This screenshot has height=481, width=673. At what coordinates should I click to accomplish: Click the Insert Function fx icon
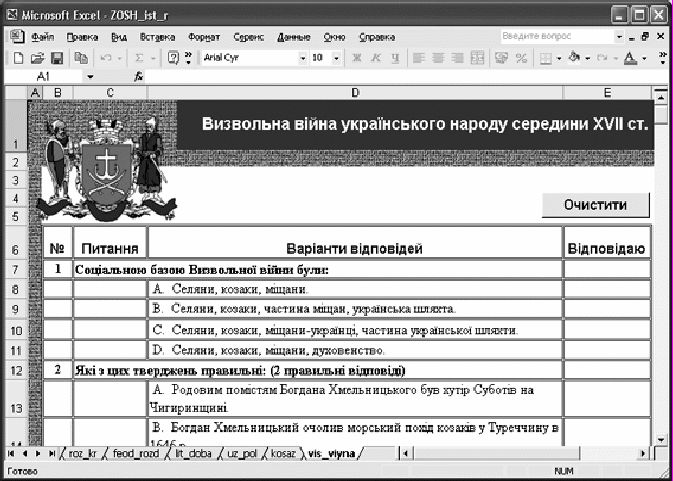(138, 77)
